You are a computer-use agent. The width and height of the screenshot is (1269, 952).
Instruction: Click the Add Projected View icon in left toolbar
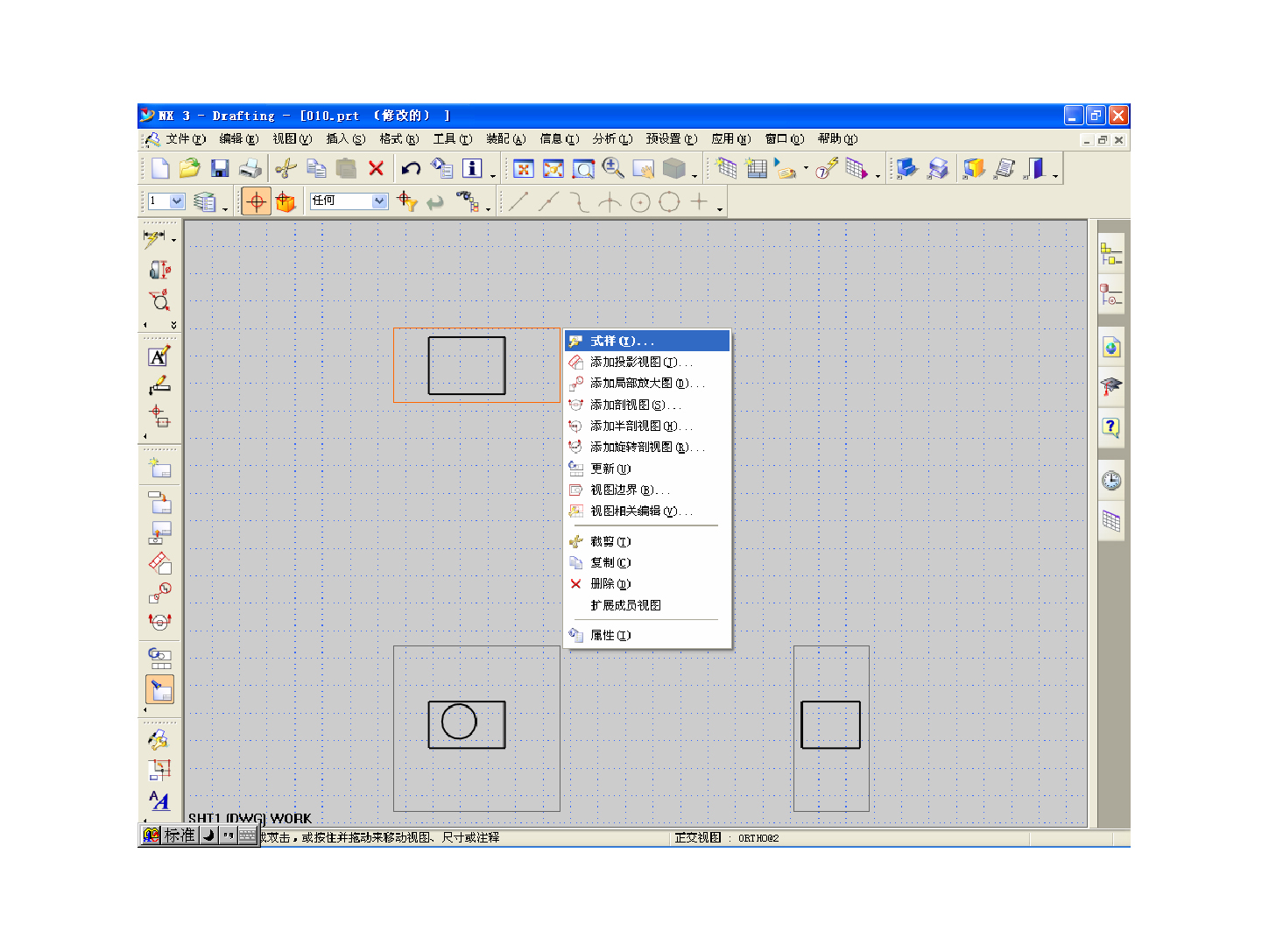[x=159, y=561]
